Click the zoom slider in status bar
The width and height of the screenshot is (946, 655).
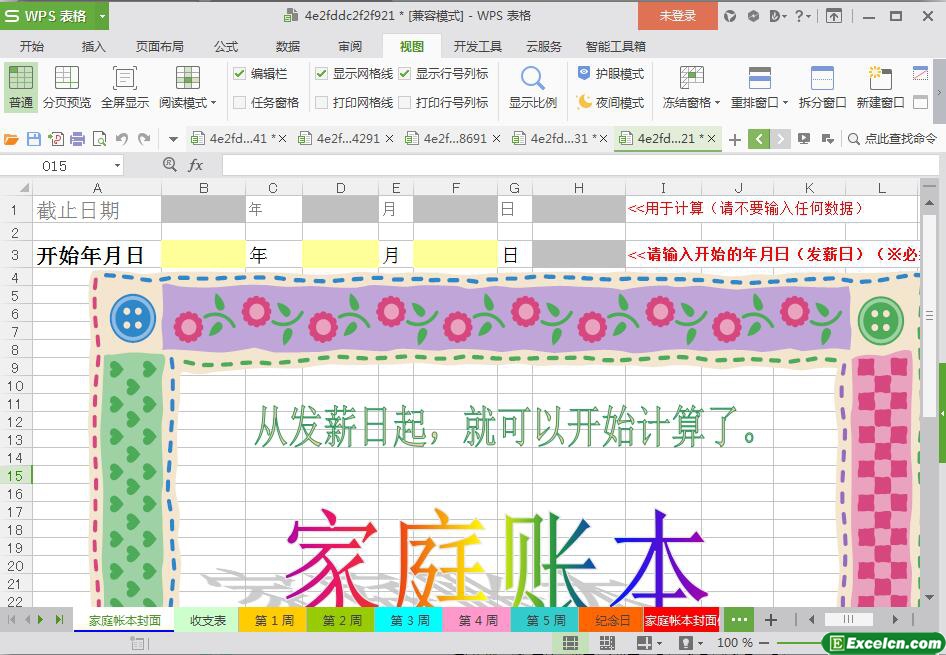[800, 643]
